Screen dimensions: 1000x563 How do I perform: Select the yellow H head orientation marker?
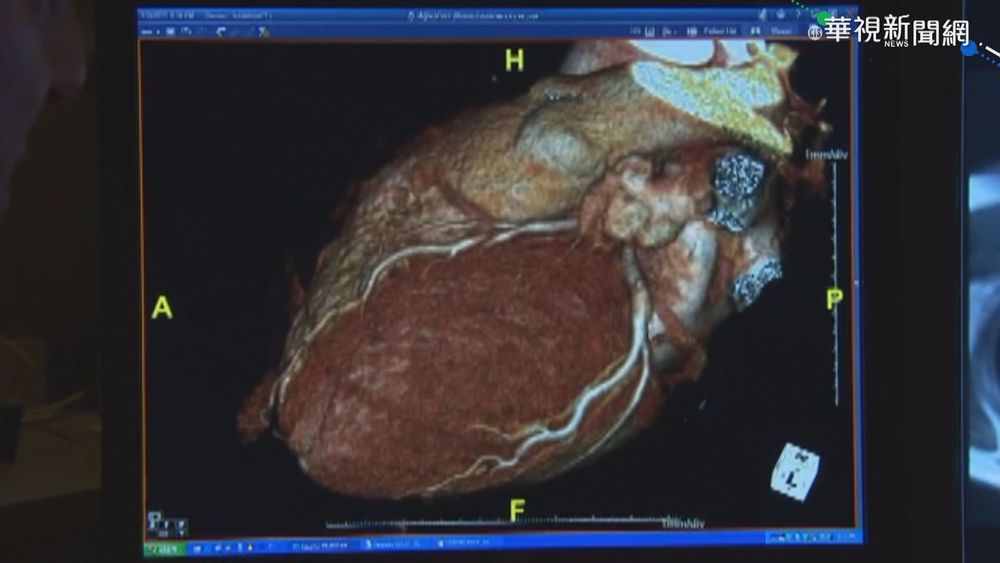[514, 61]
